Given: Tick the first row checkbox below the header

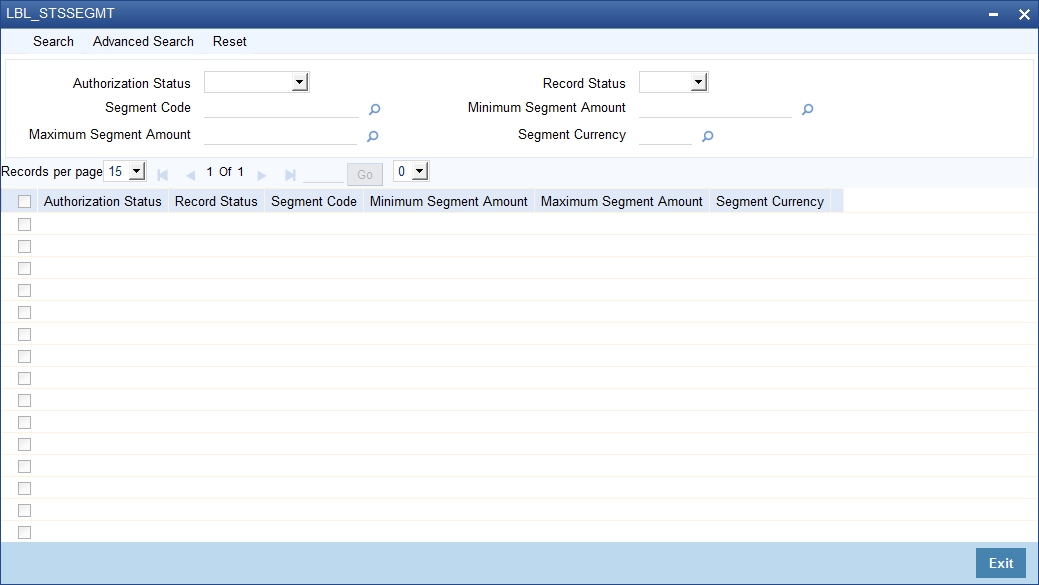Looking at the screenshot, I should [25, 225].
